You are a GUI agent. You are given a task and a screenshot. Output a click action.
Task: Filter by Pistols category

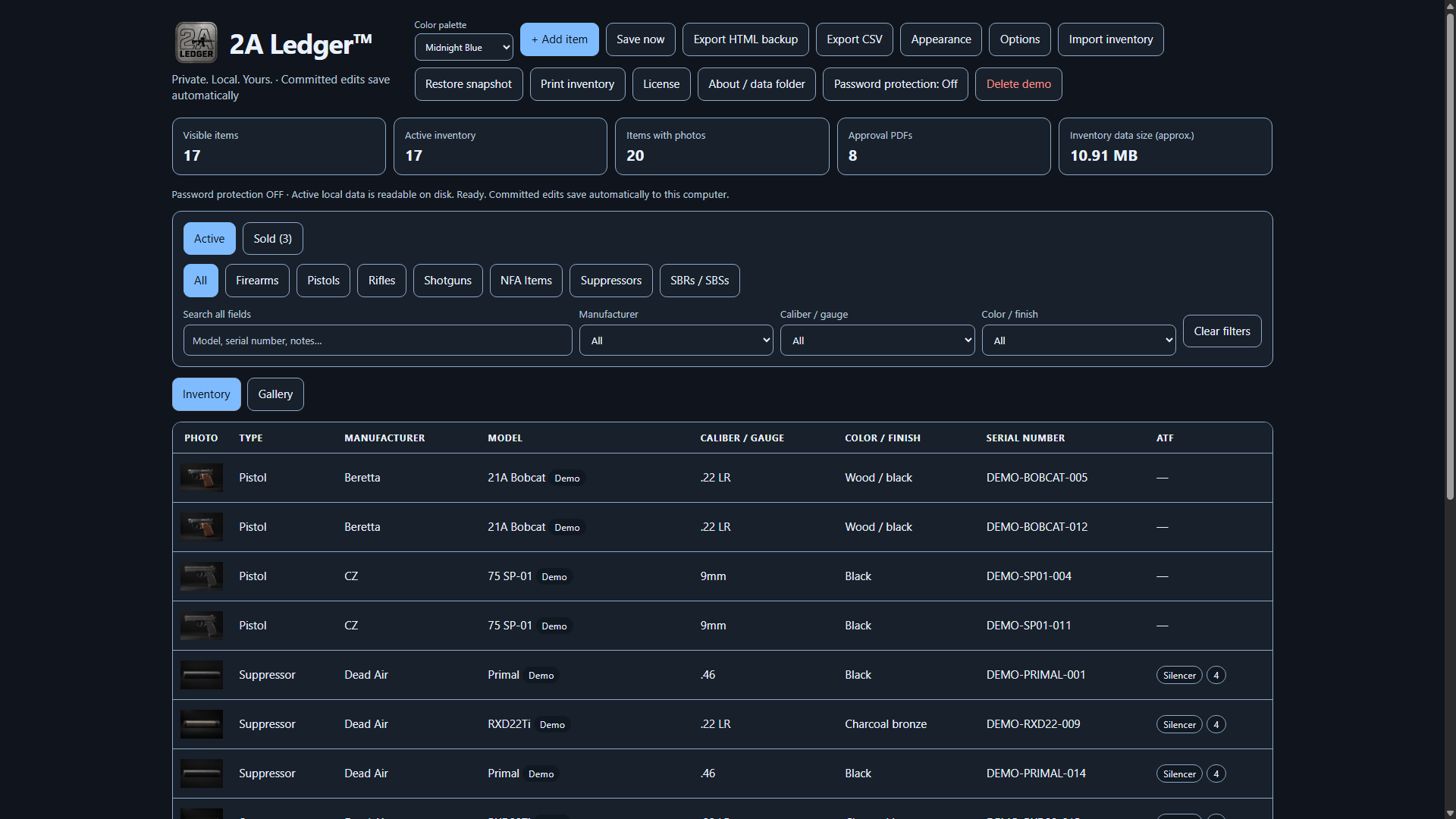click(x=323, y=281)
